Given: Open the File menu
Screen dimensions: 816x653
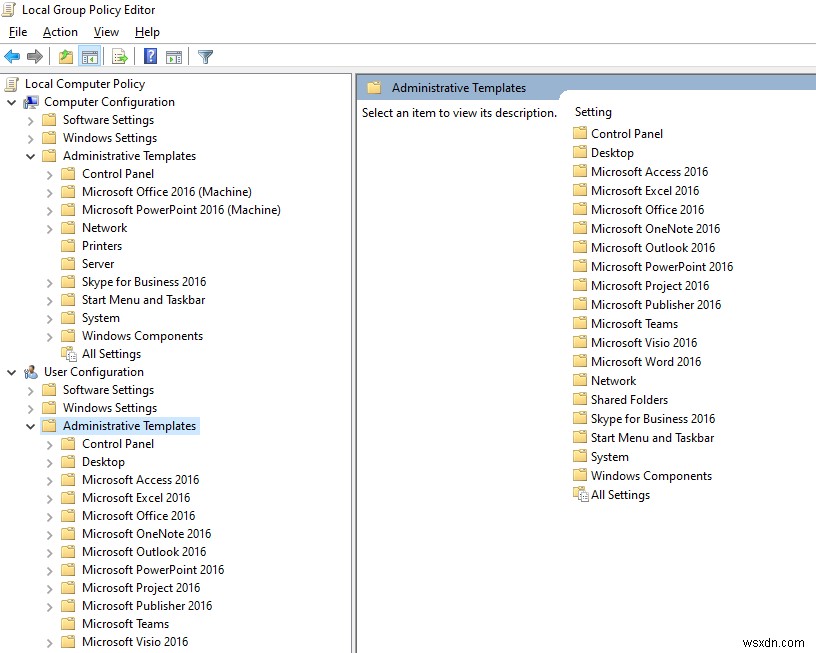Looking at the screenshot, I should tap(18, 32).
